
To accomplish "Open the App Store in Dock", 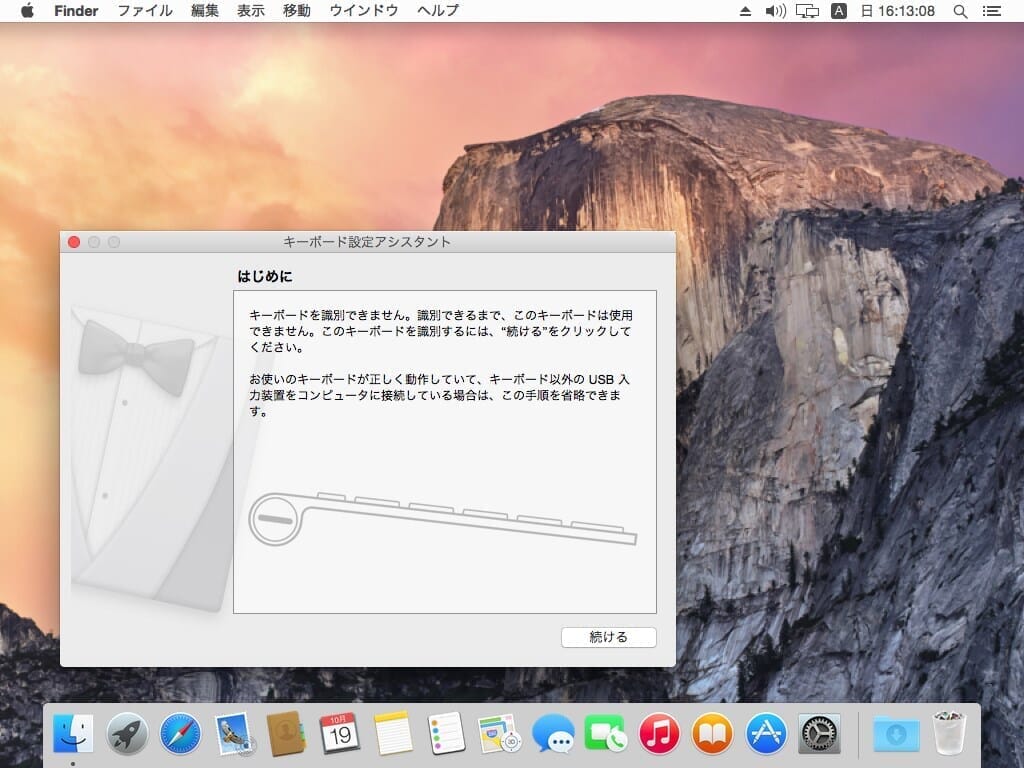I will pos(766,735).
